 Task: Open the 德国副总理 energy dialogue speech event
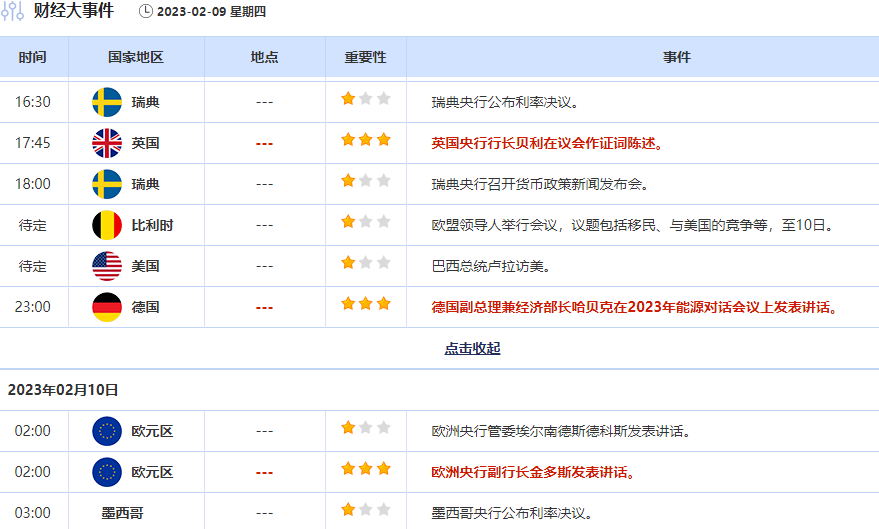coord(634,307)
